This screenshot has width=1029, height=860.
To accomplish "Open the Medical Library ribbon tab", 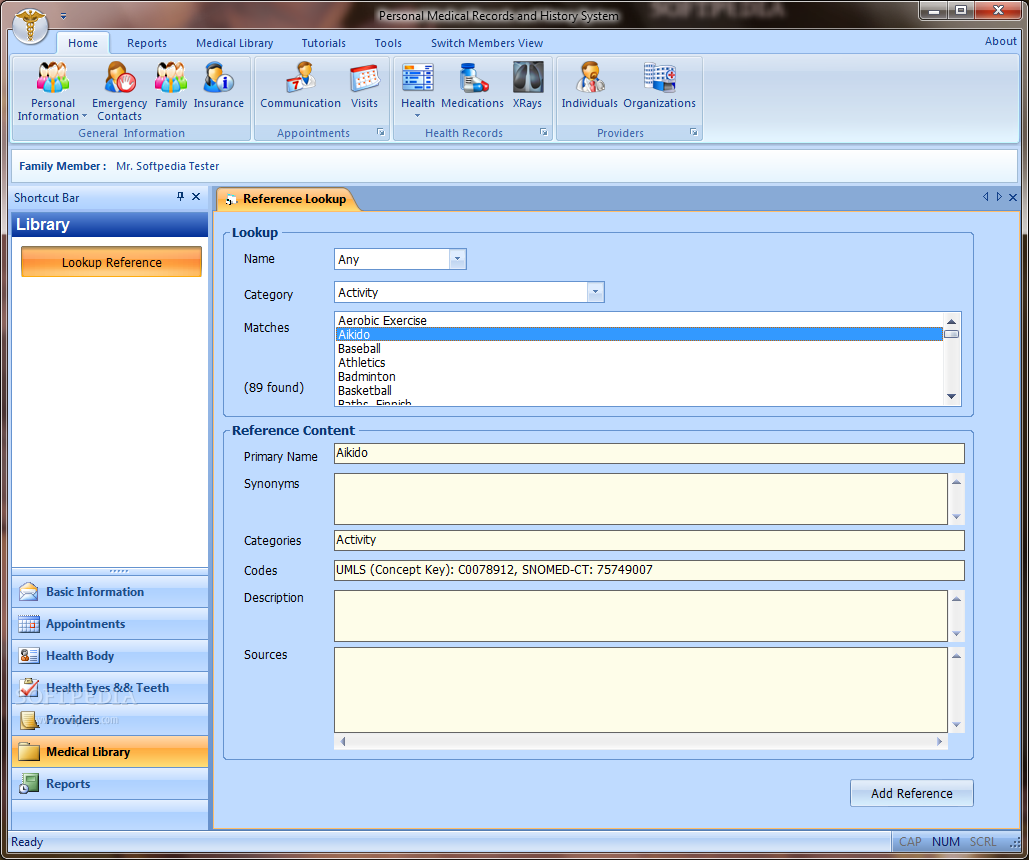I will click(x=234, y=43).
